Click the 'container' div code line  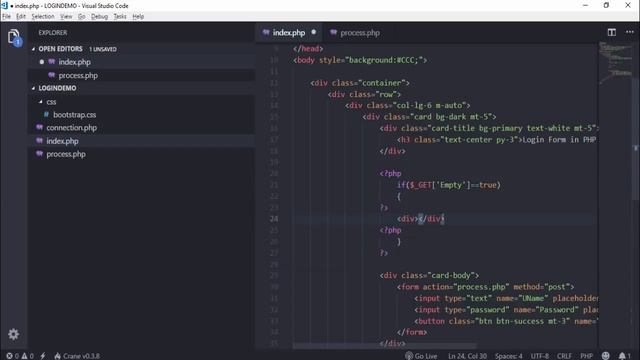coord(360,83)
